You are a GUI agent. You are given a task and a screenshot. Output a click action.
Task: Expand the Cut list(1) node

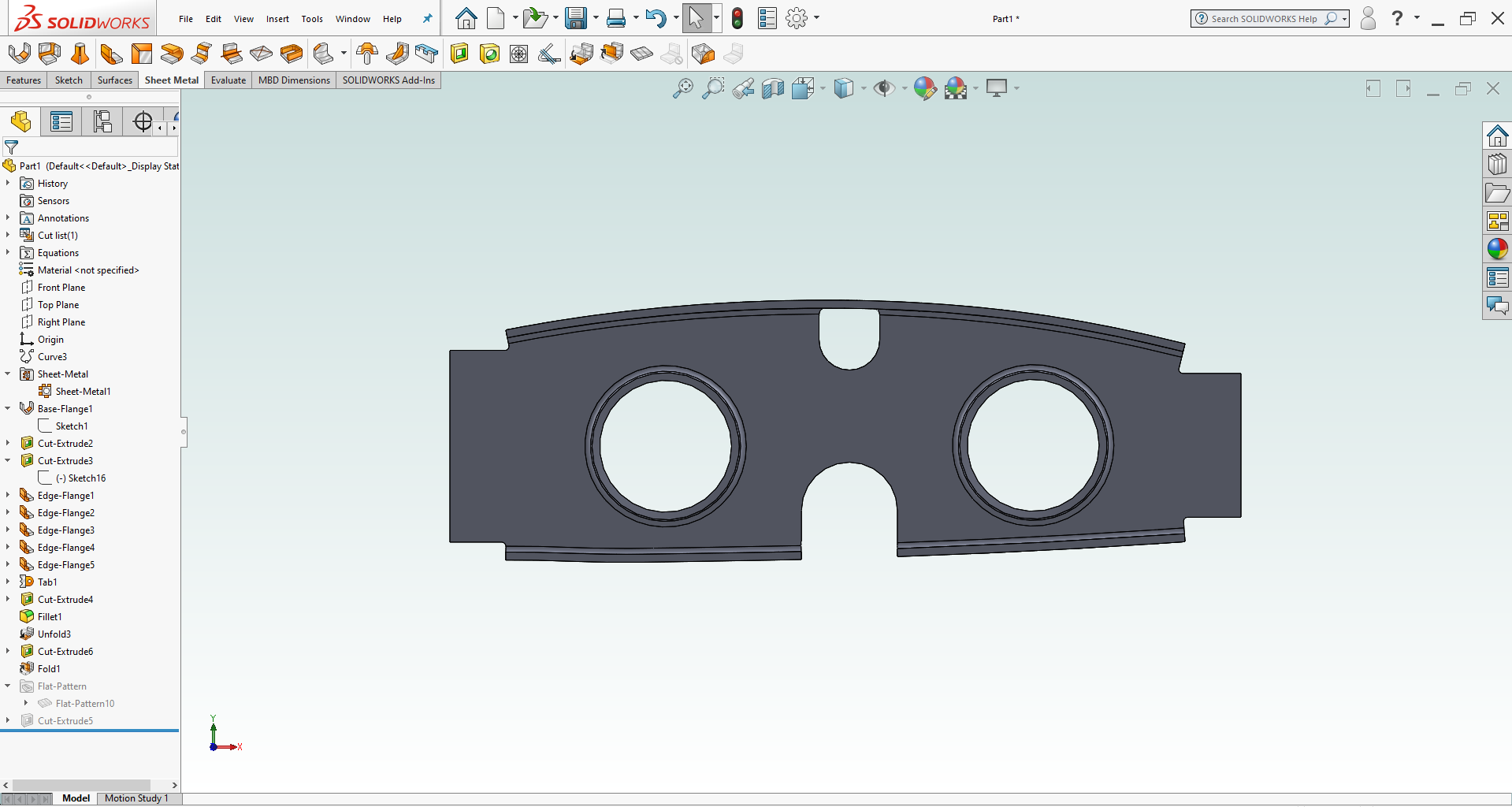pos(8,235)
